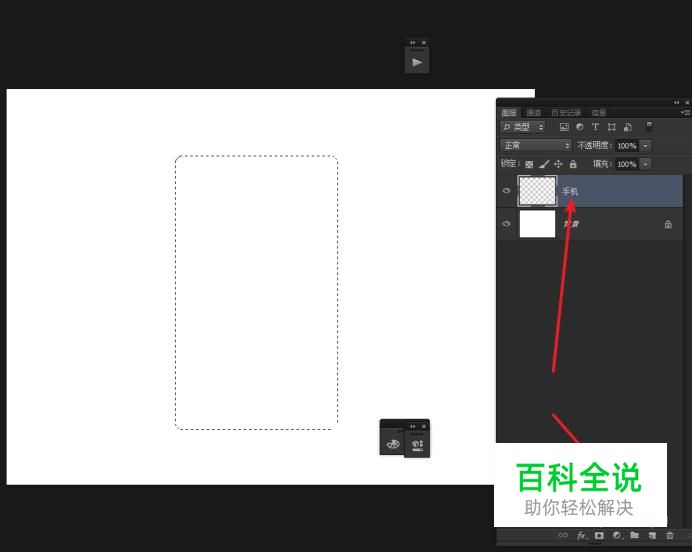
Task: Delete layer with trash icon
Action: 669,535
